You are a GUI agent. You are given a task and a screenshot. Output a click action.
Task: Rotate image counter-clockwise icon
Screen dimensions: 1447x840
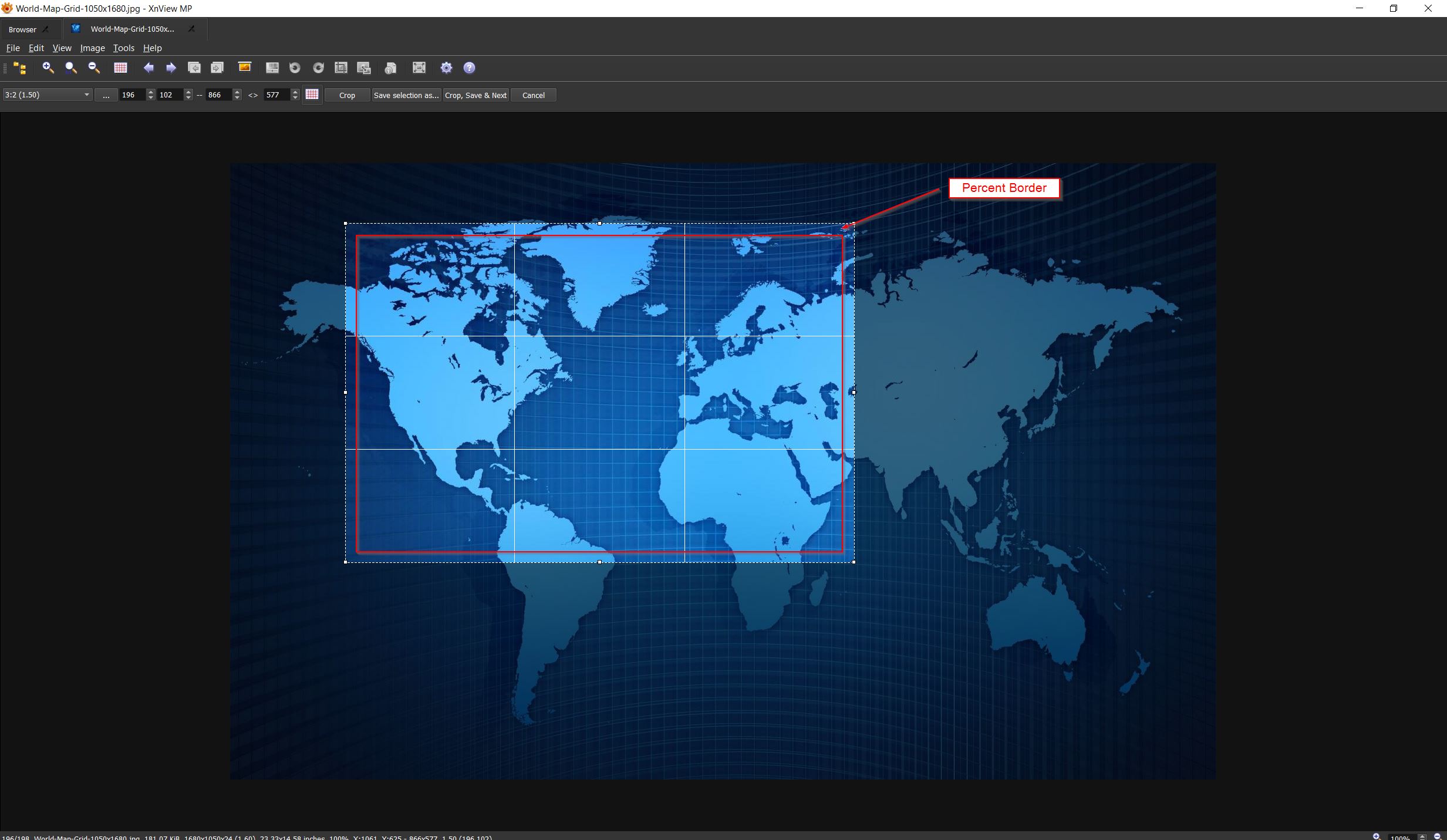pyautogui.click(x=295, y=68)
